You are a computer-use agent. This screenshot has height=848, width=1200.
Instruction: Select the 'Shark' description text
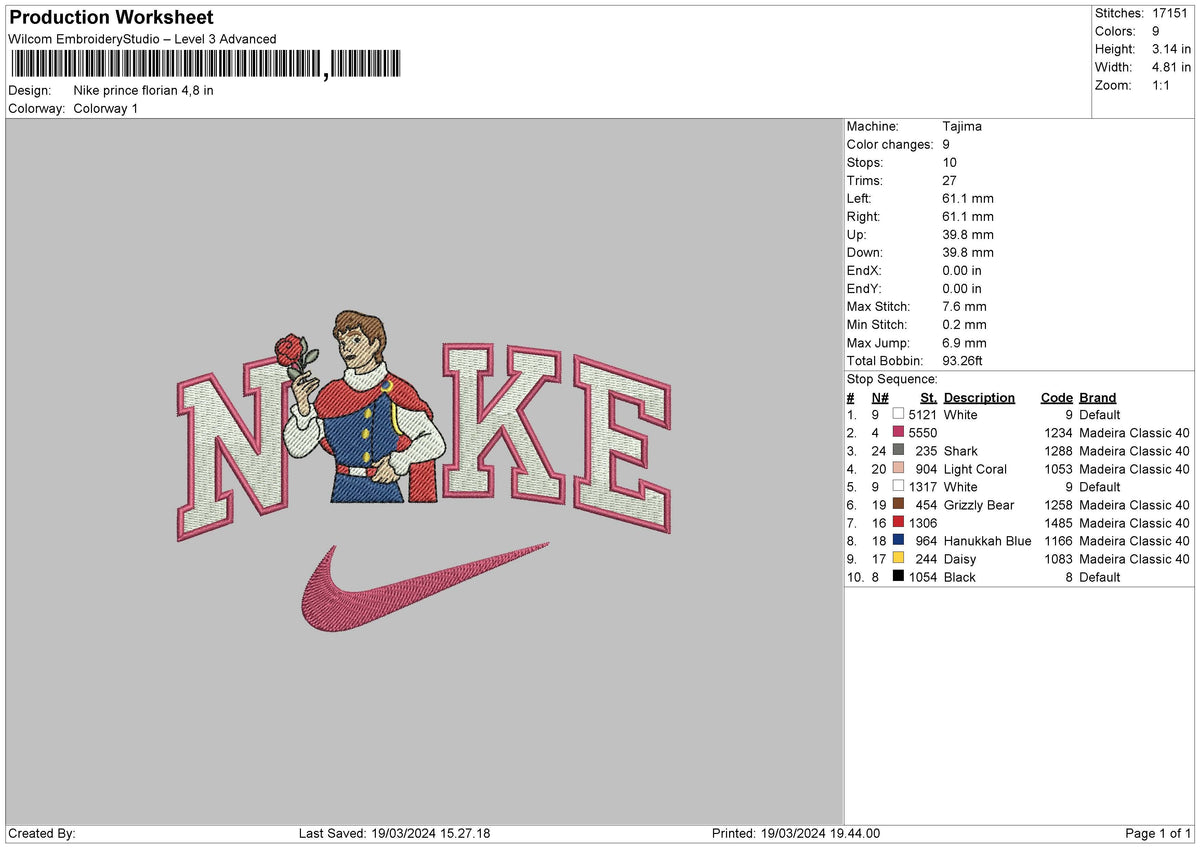(961, 451)
